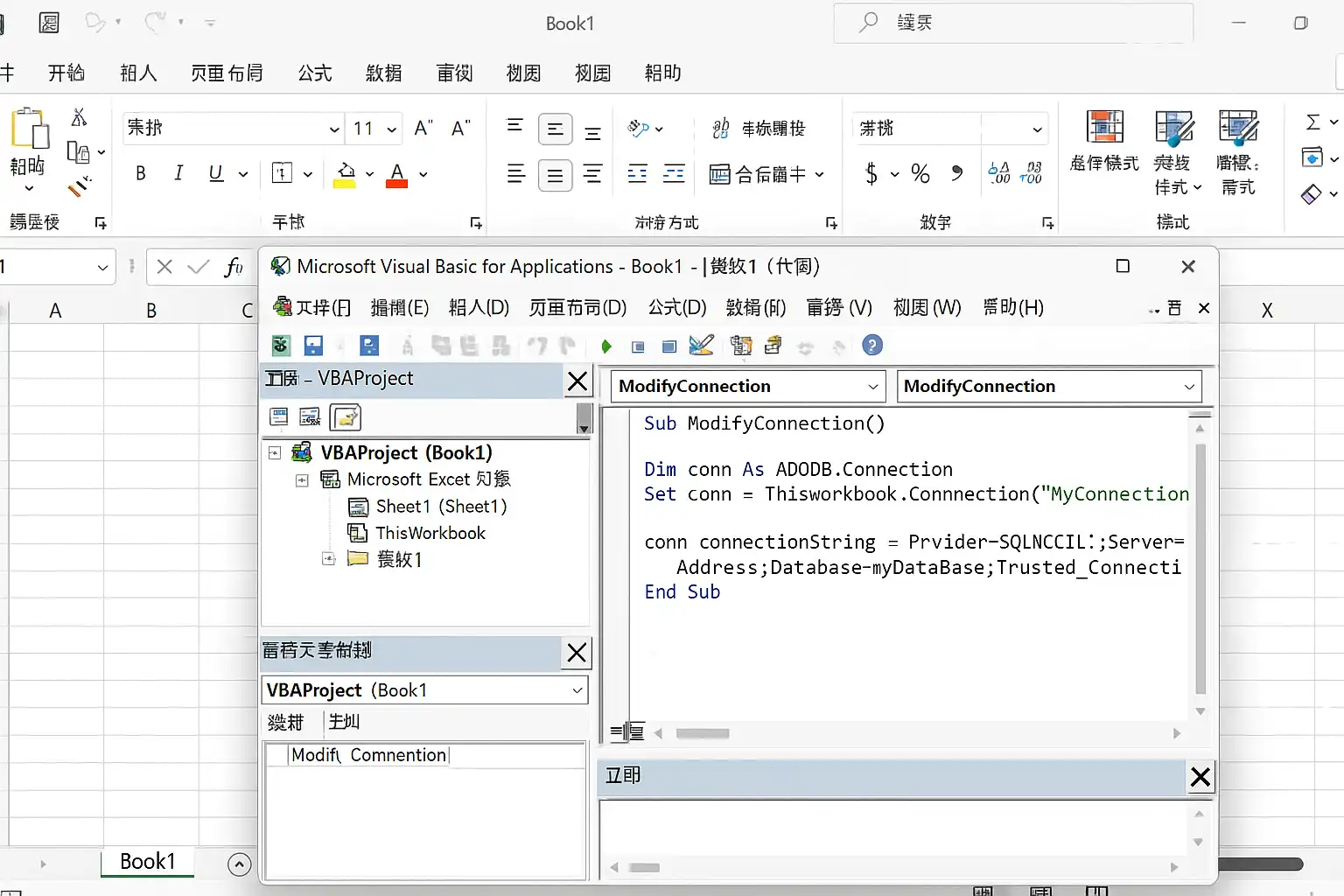Toggle Underline formatting button
Viewport: 1344px width, 896px height.
216,173
